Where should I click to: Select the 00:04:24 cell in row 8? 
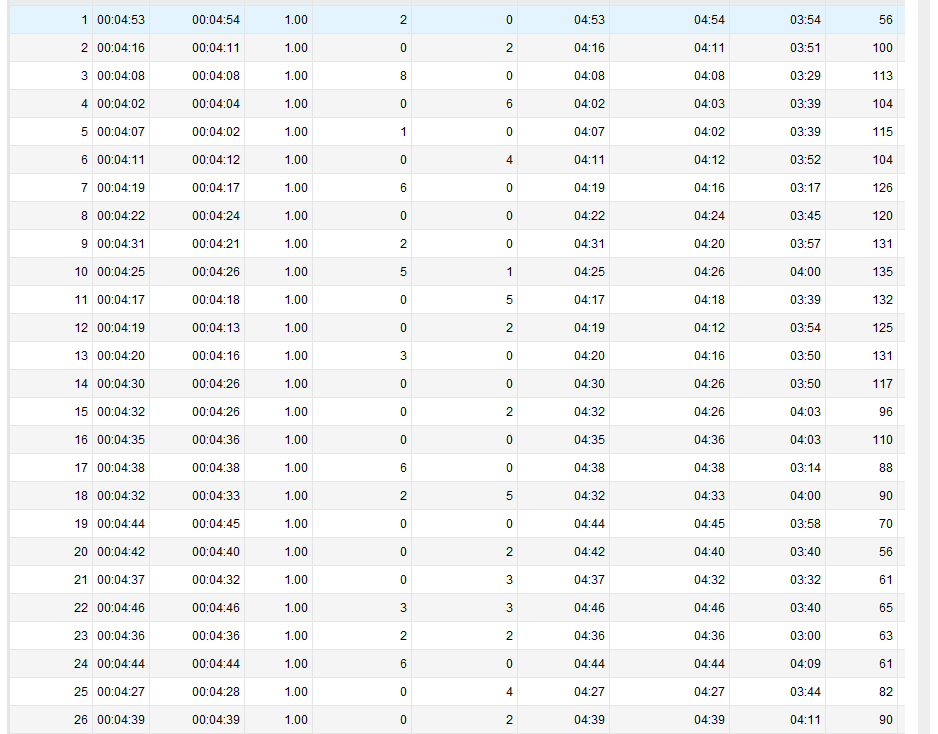point(216,216)
